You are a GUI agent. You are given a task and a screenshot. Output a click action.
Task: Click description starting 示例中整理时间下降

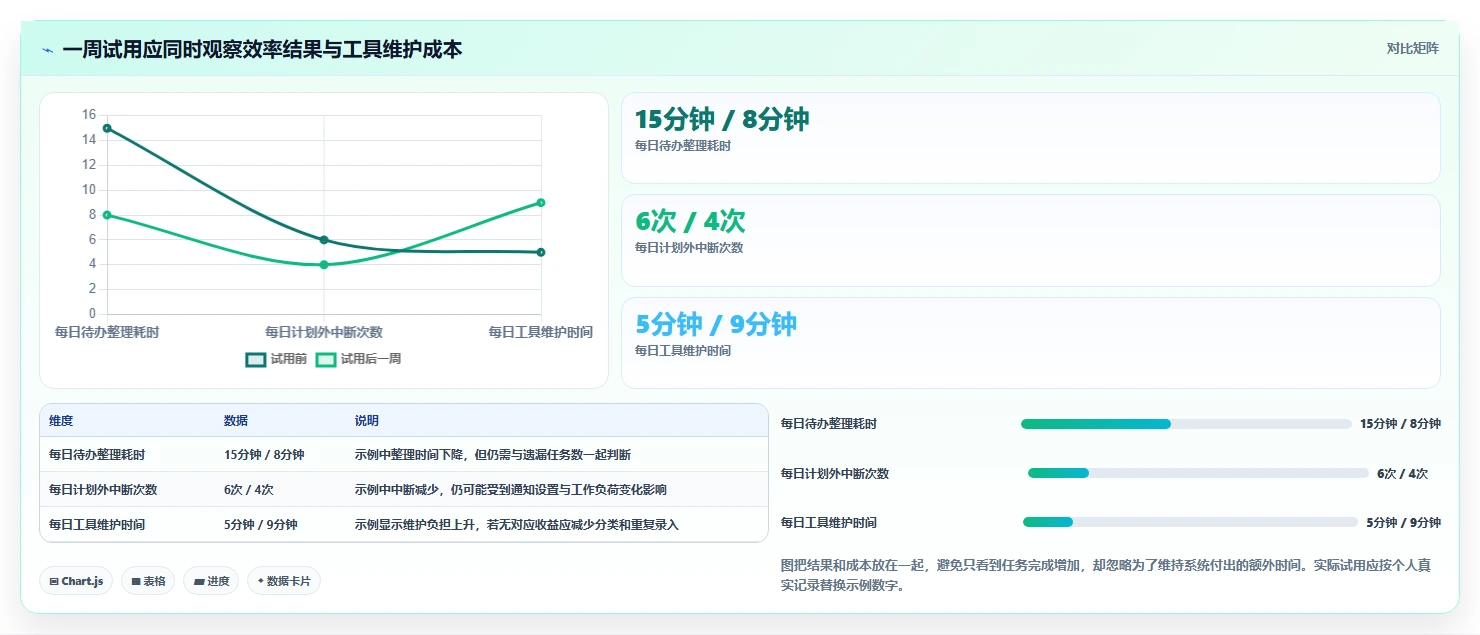pos(493,455)
